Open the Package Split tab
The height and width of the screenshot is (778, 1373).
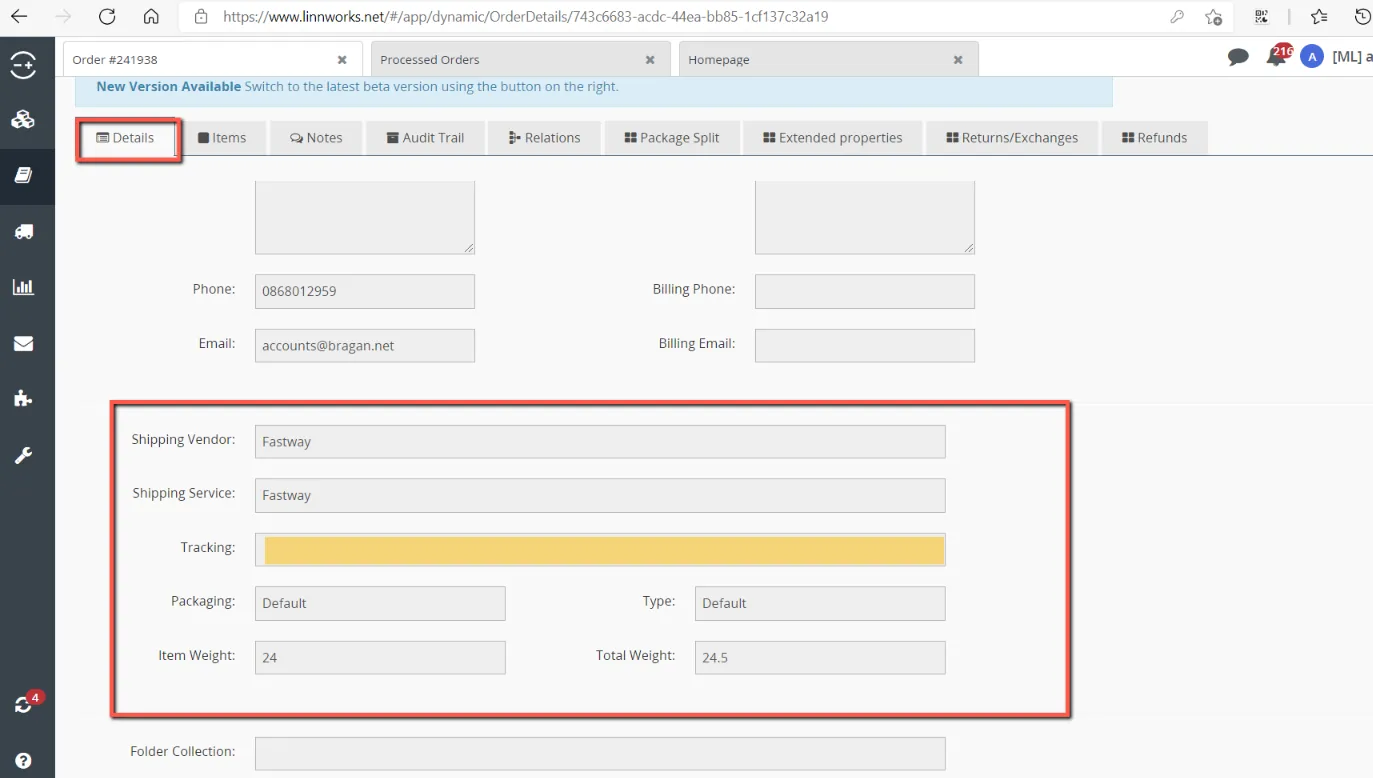(672, 138)
